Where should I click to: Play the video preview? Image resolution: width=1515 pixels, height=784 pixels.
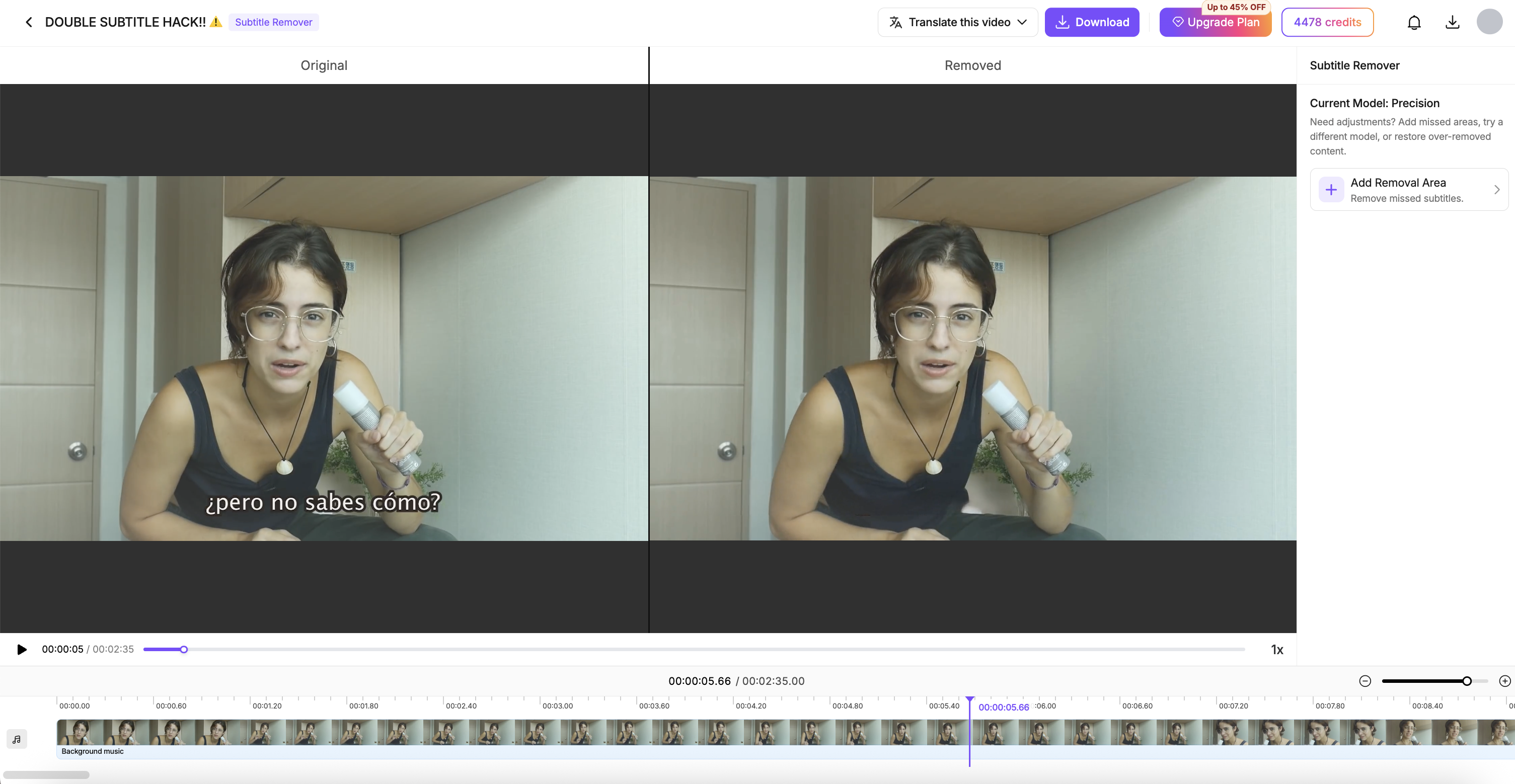coord(22,649)
